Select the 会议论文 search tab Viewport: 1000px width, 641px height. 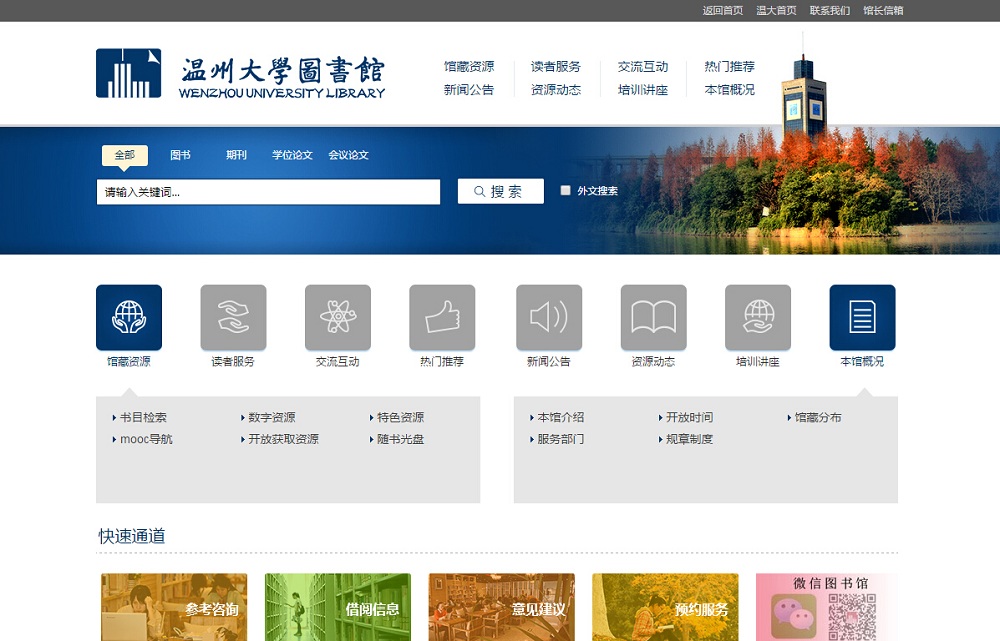click(348, 155)
